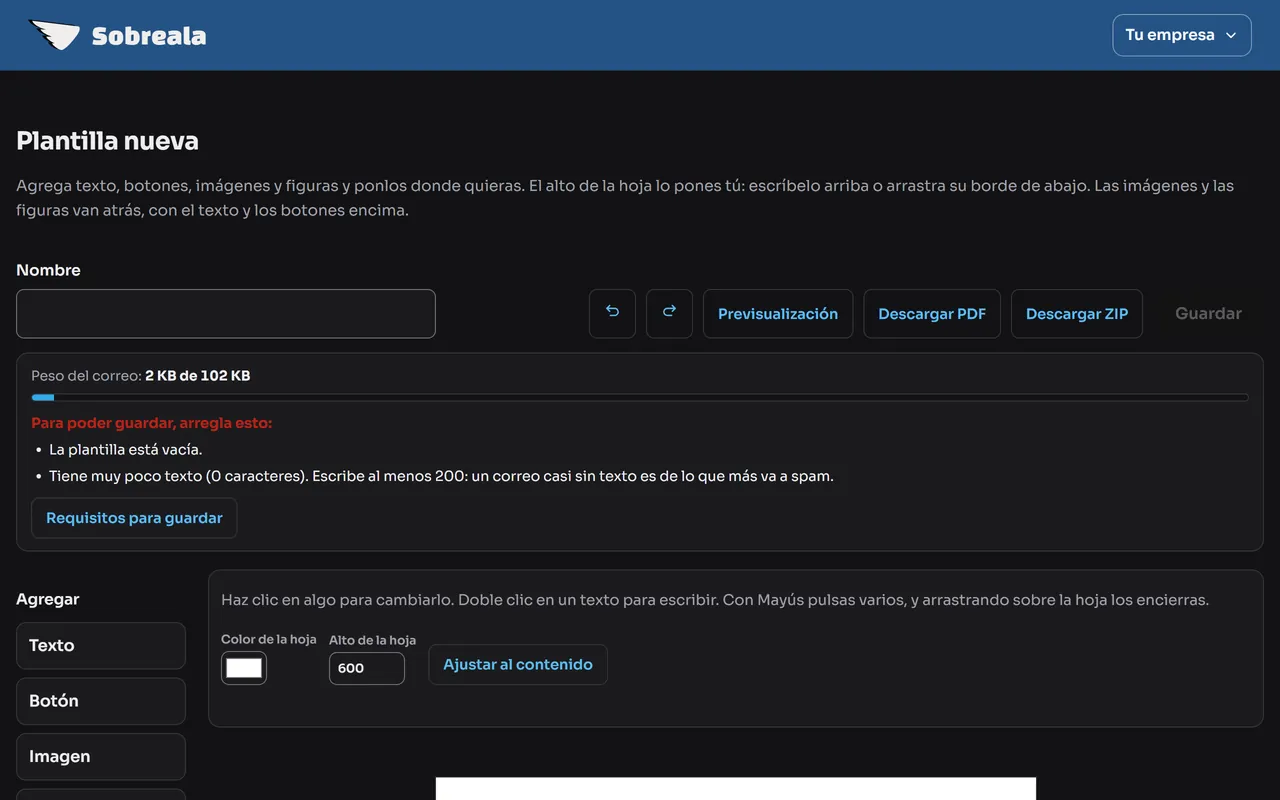
Task: Open the Color de la hoja swatch
Action: point(244,668)
